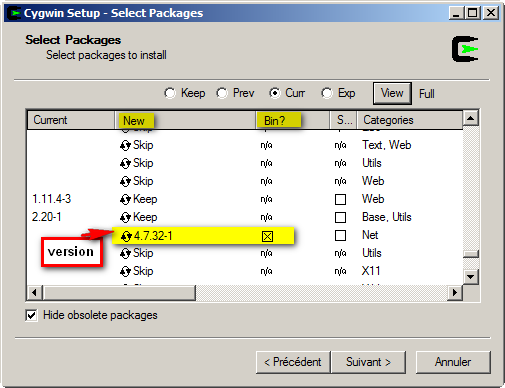
Task: Maximize the Cygwin Setup window
Action: pyautogui.click(x=473, y=13)
